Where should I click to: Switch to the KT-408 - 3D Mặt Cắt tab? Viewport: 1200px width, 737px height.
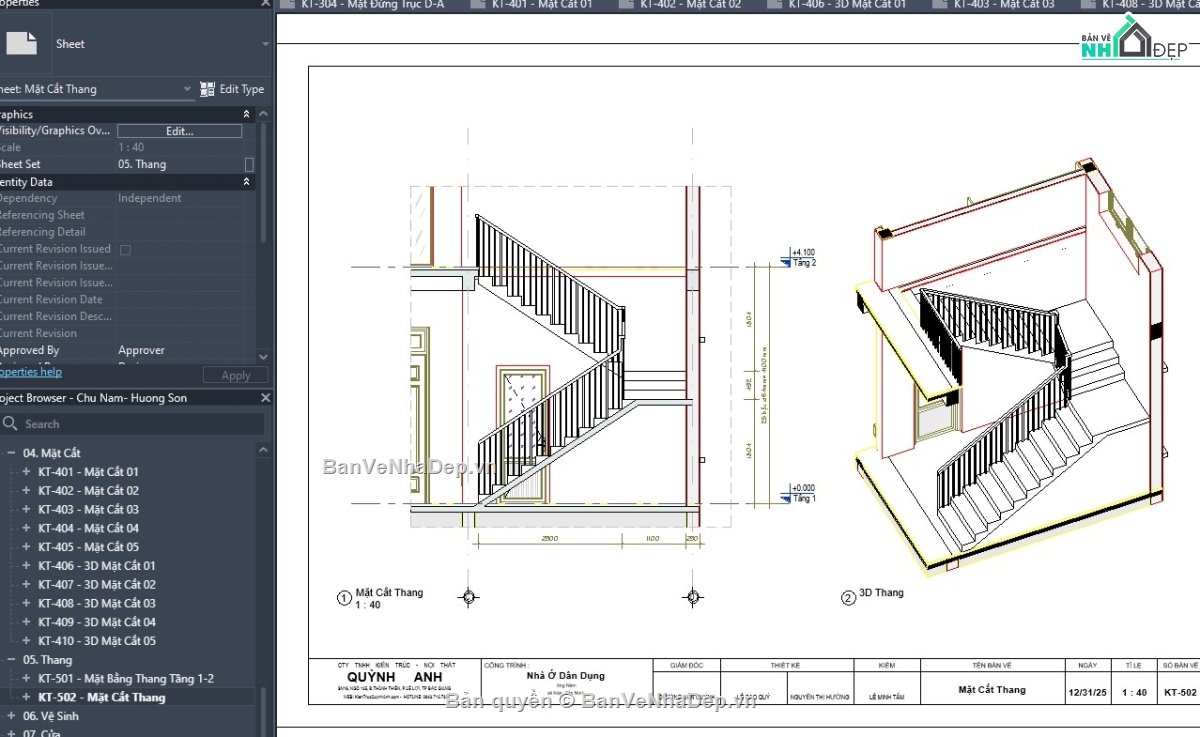click(x=1140, y=5)
